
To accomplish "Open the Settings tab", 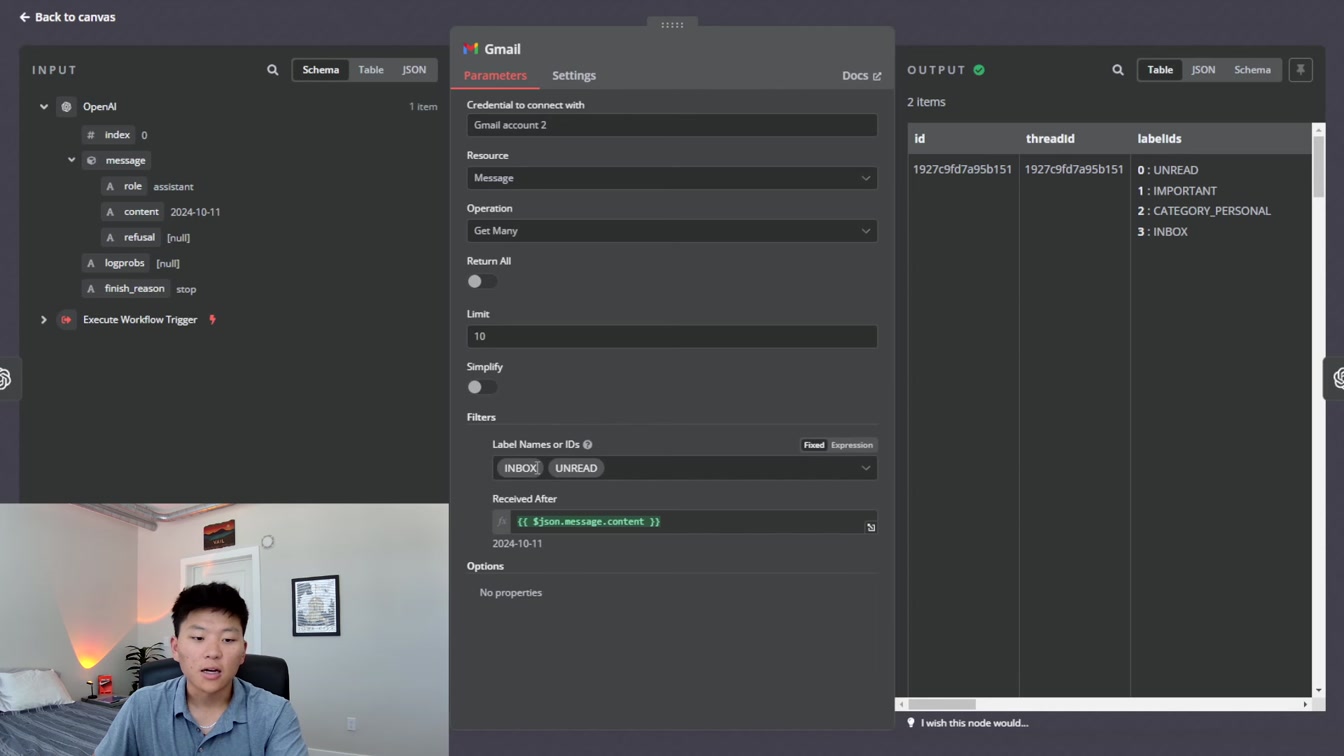I will click(574, 76).
